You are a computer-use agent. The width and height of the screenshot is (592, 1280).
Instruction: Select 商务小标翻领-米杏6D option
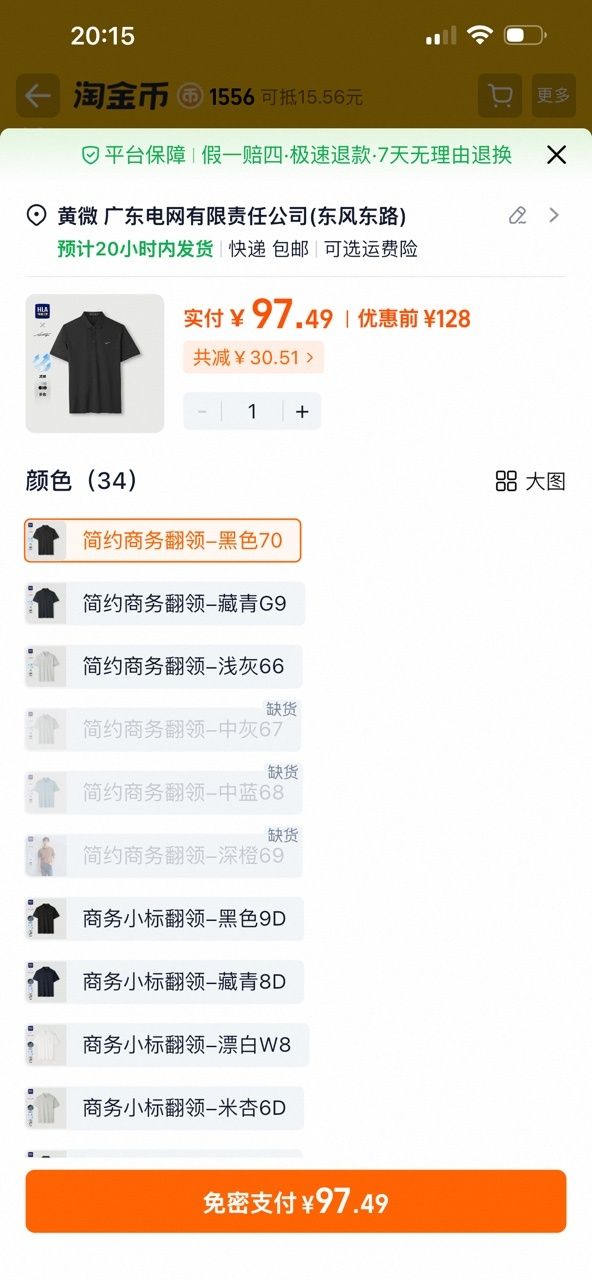coord(164,1108)
